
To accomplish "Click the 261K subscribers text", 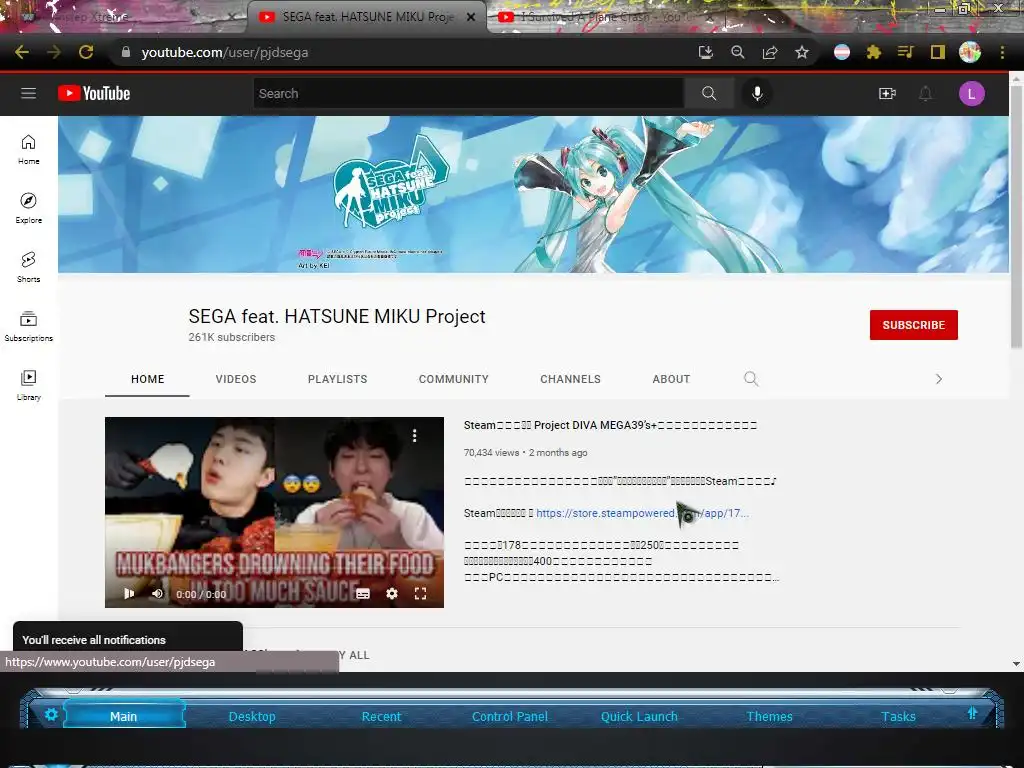I will click(x=232, y=337).
